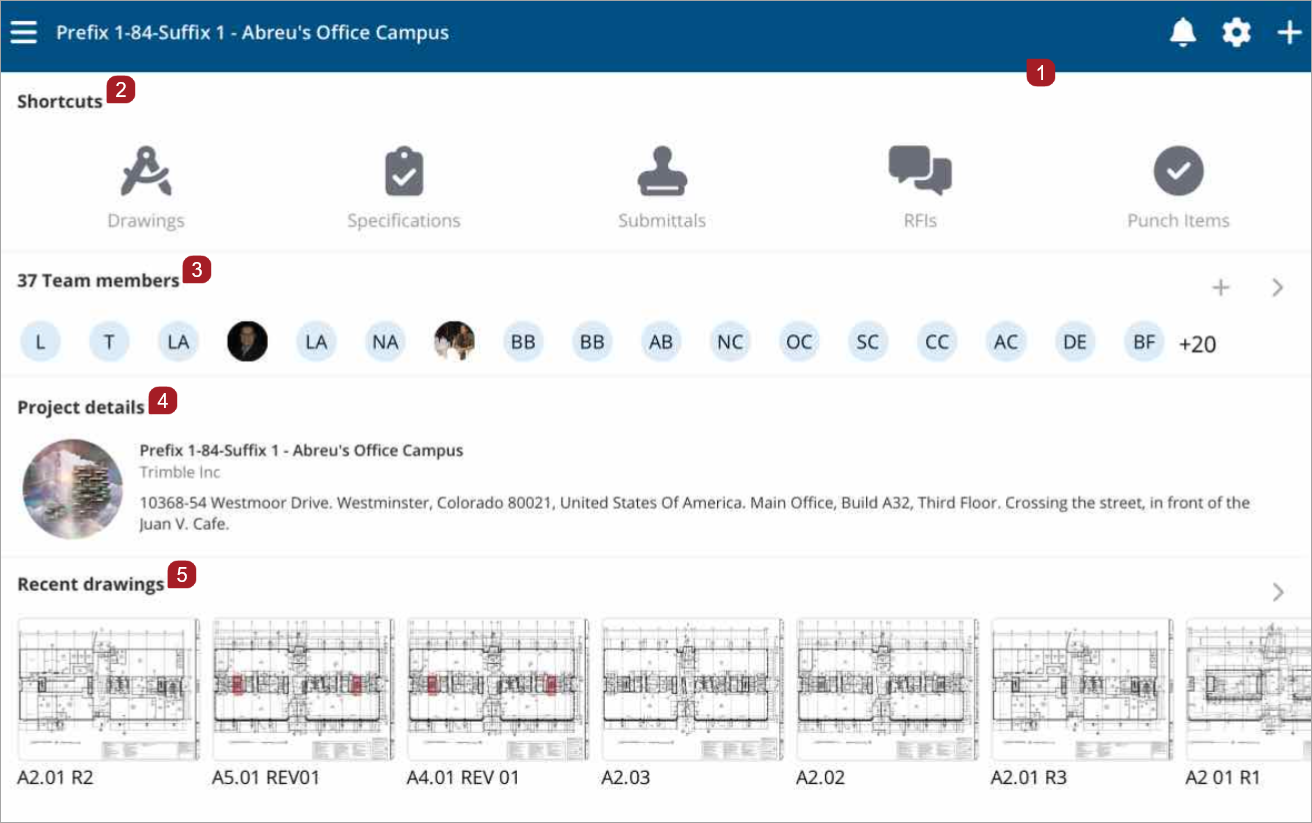Open the project thumbnail image in Project details
The height and width of the screenshot is (823, 1312).
tap(71, 488)
